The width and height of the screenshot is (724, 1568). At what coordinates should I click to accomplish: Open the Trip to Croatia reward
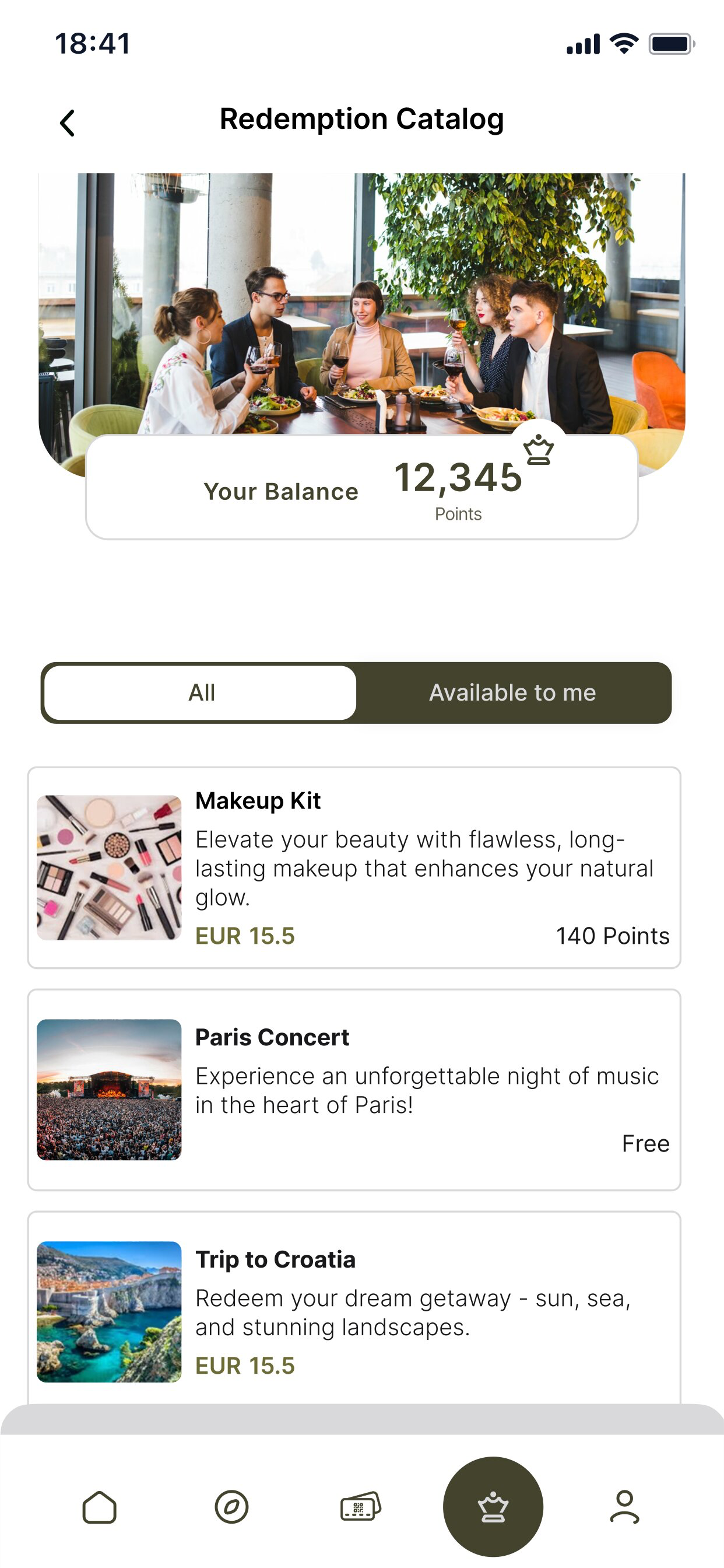354,1308
